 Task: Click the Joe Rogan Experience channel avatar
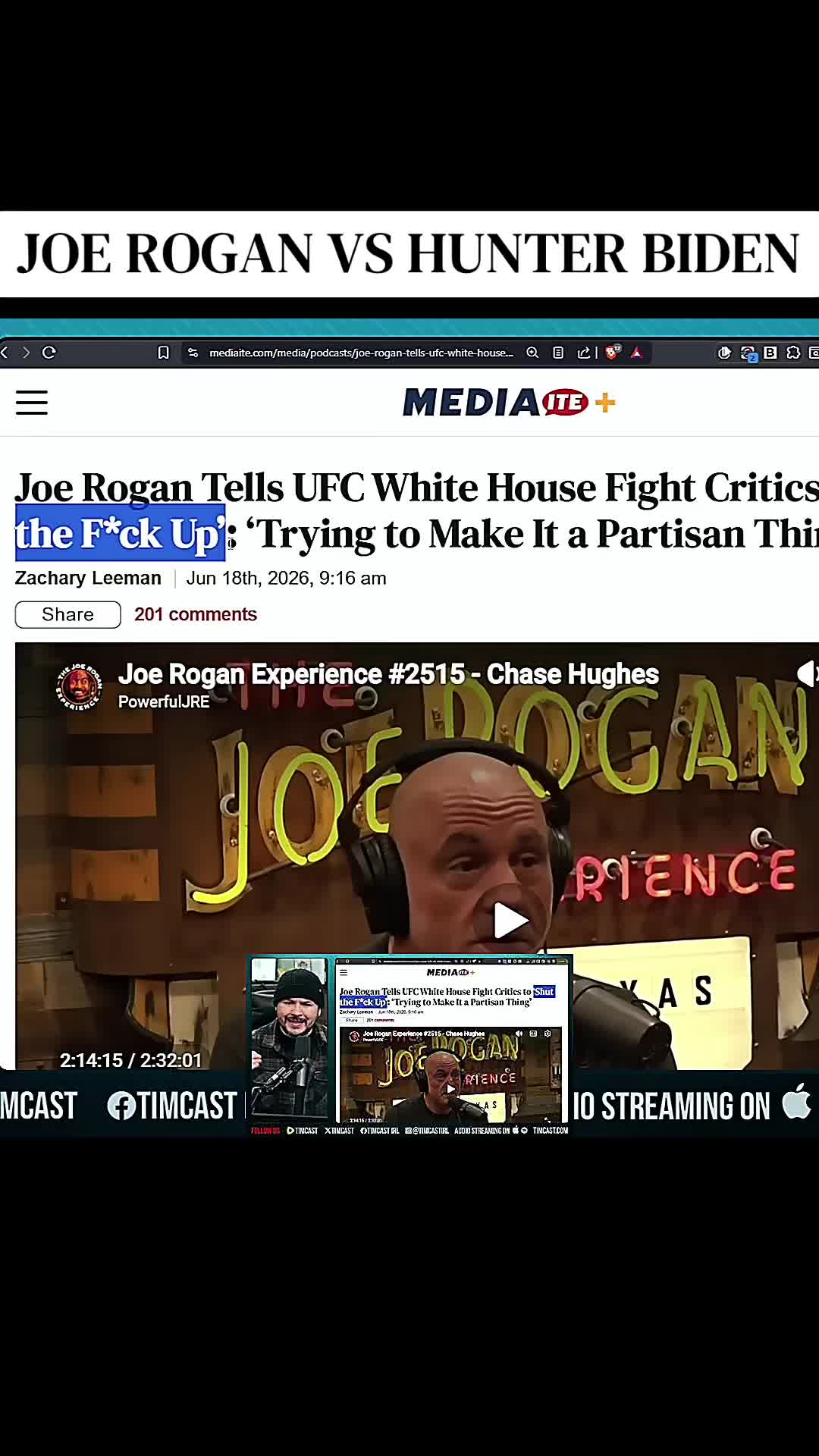(x=80, y=686)
